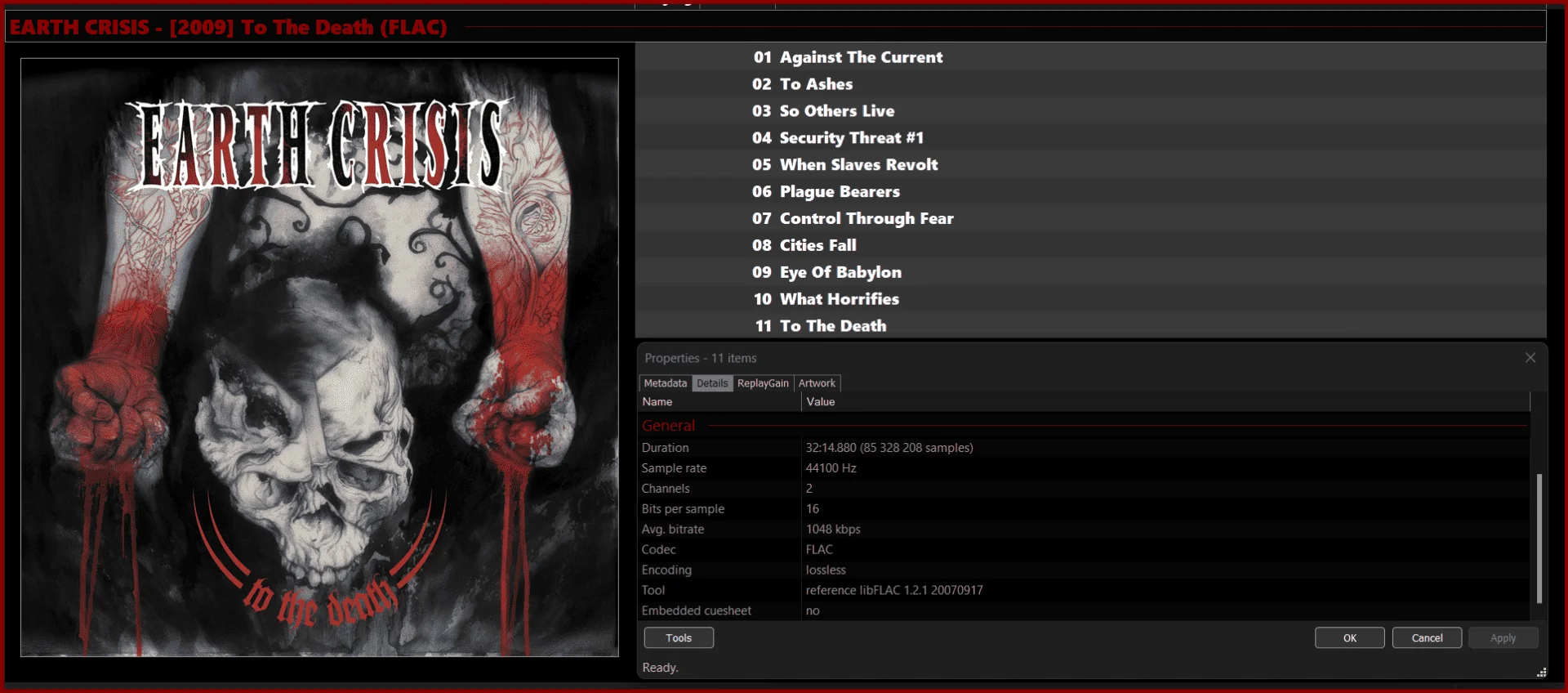Click the Name column header
The height and width of the screenshot is (693, 1568).
pyautogui.click(x=719, y=402)
